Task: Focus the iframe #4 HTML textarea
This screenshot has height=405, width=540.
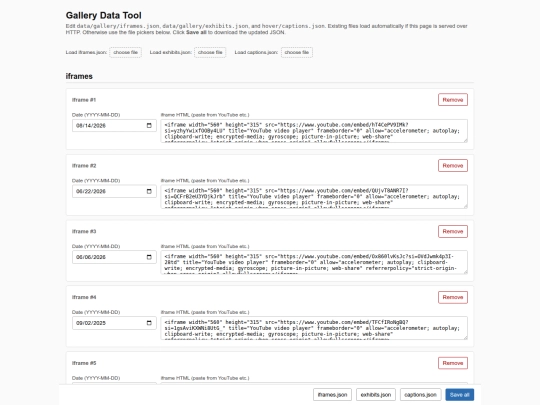Action: click(x=314, y=328)
